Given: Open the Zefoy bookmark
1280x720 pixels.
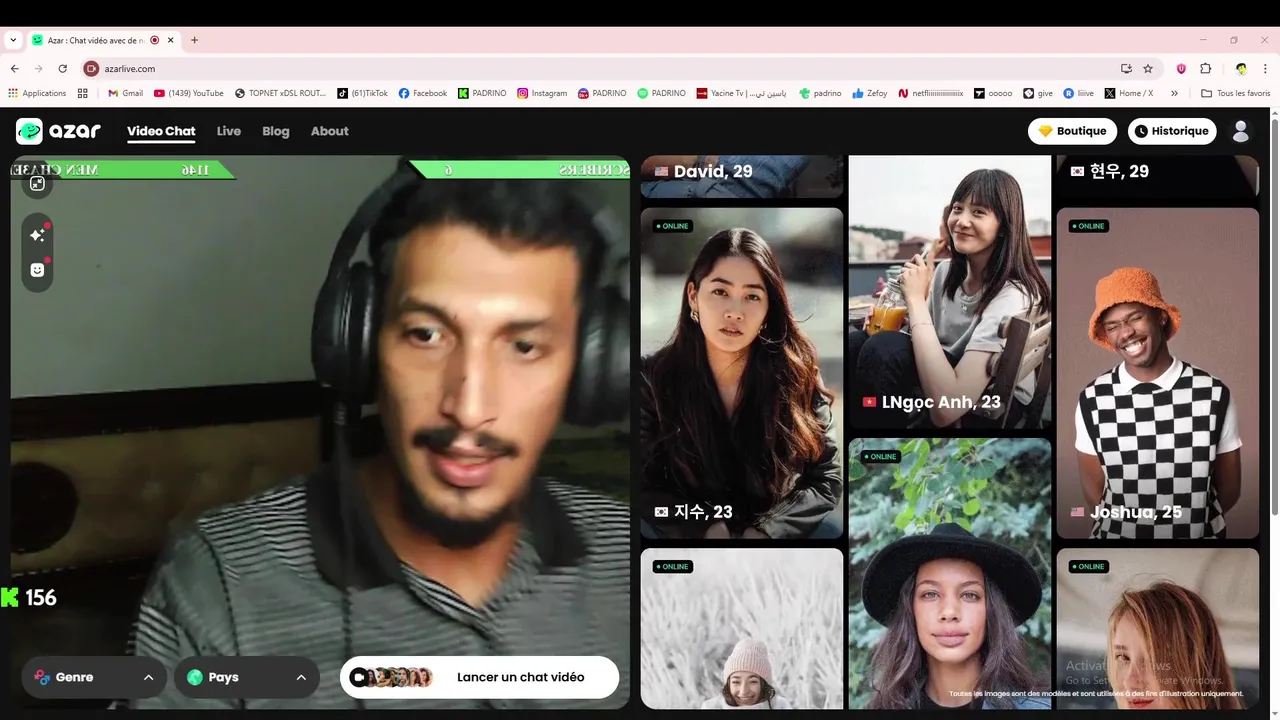Looking at the screenshot, I should click(x=869, y=93).
